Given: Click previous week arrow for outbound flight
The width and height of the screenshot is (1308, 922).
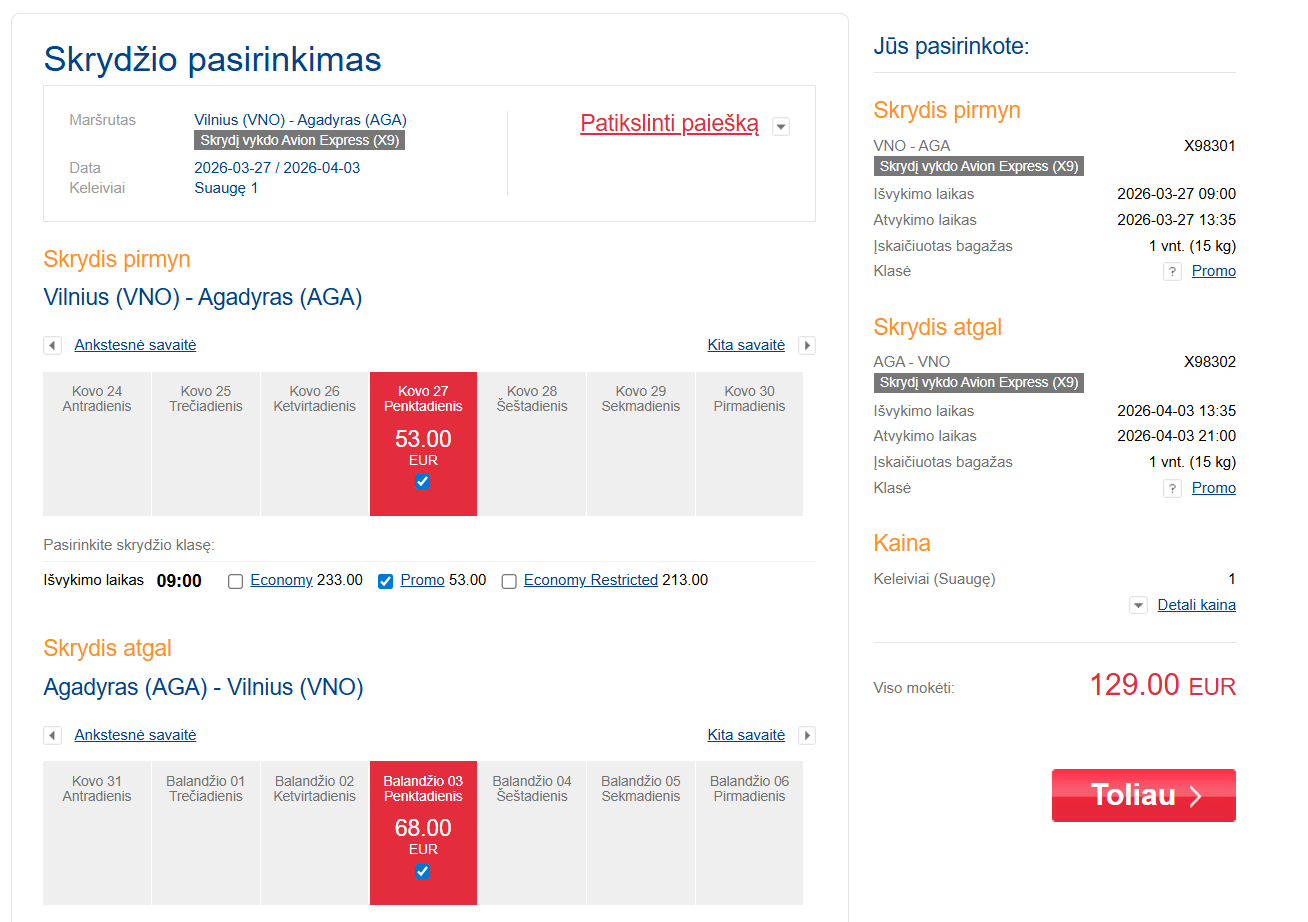Looking at the screenshot, I should point(53,346).
